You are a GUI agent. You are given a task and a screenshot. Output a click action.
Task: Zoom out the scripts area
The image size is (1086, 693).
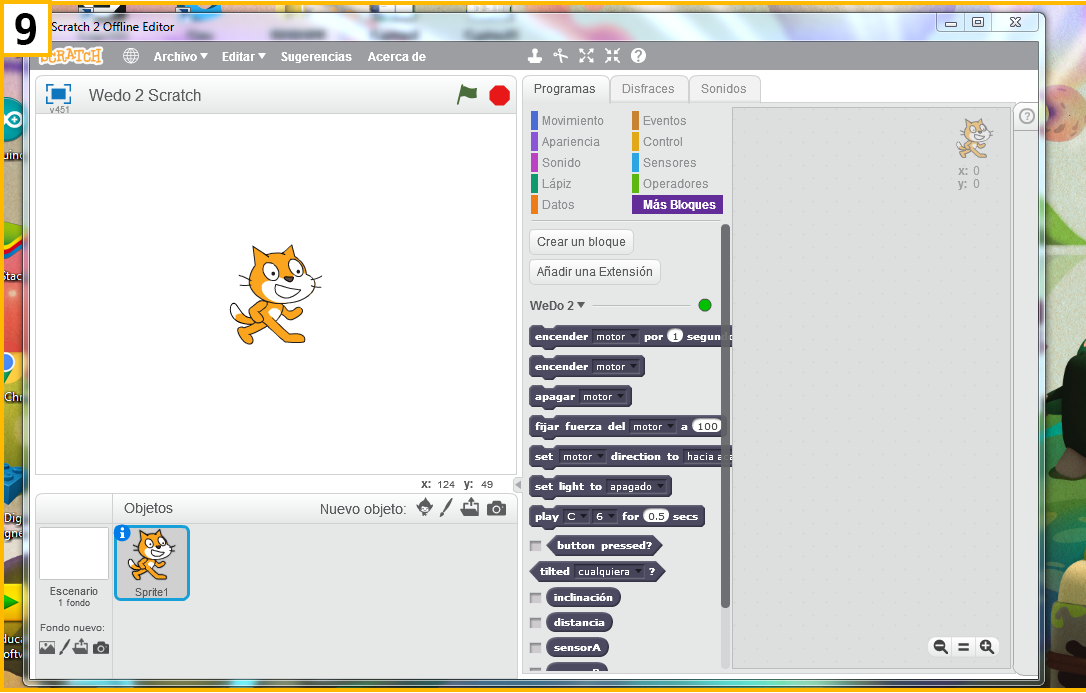coord(941,647)
